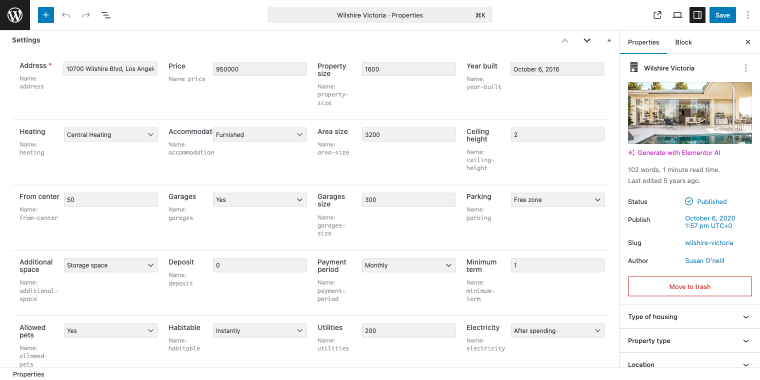
Task: Edit the publish date October 6, 2020
Action: [x=710, y=222]
